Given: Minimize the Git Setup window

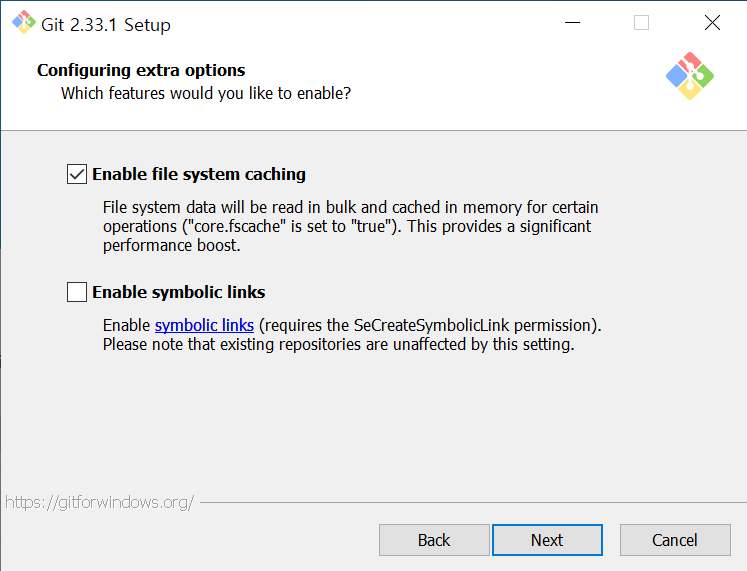Looking at the screenshot, I should 572,23.
